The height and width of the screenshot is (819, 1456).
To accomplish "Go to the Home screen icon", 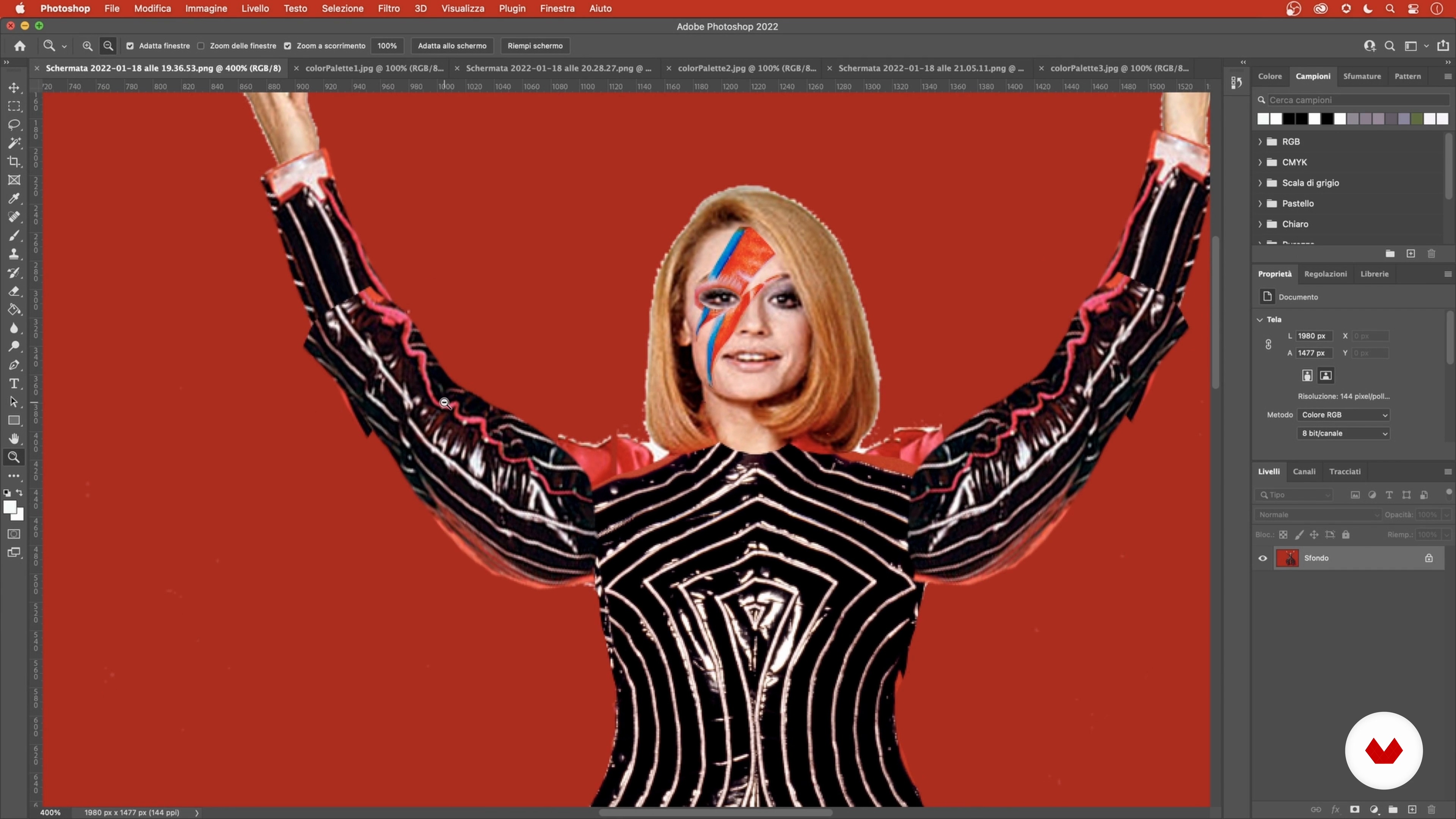I will coord(20,46).
